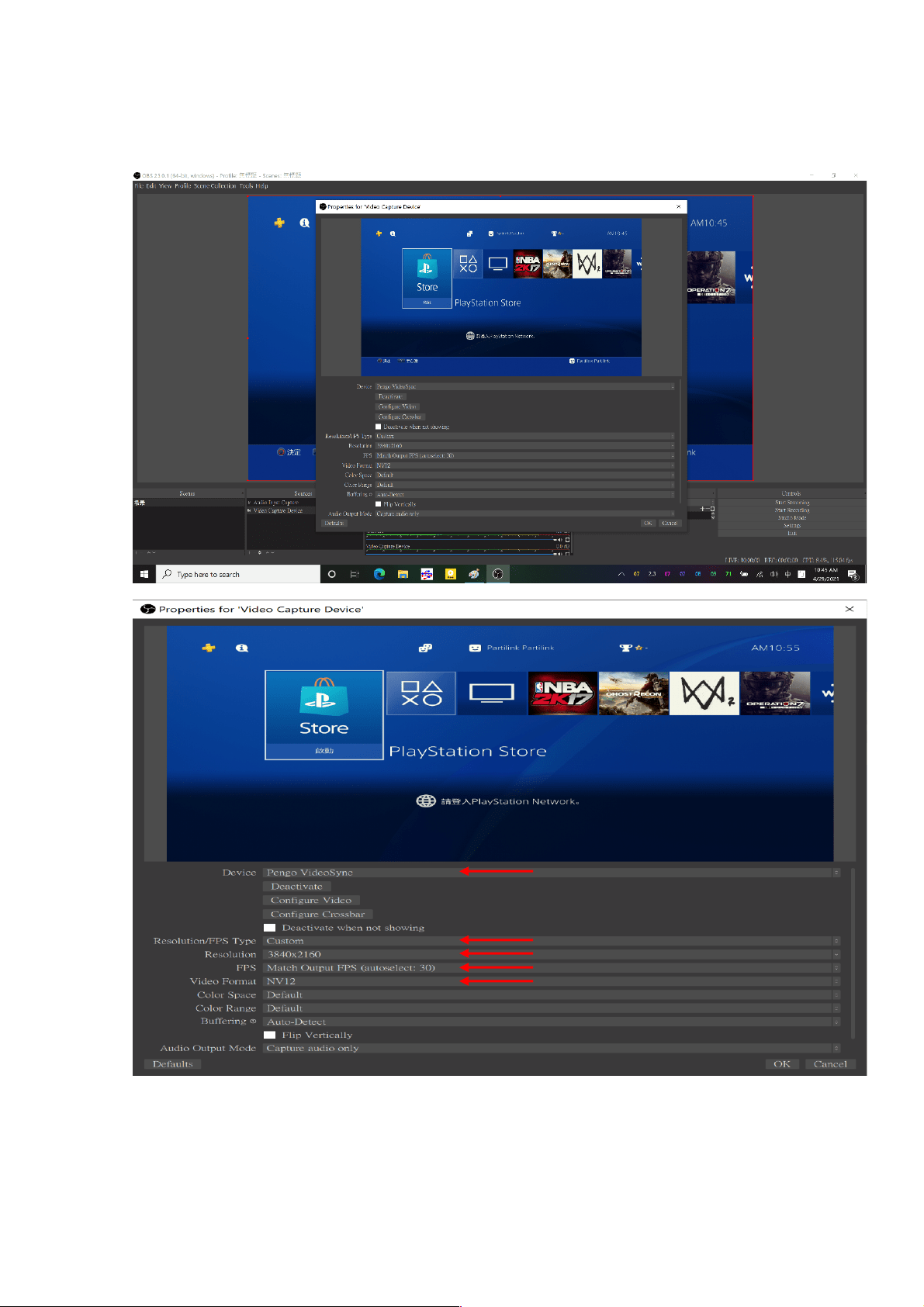
Task: Click the trophy icon in enlarged dialog preview
Action: pos(625,648)
